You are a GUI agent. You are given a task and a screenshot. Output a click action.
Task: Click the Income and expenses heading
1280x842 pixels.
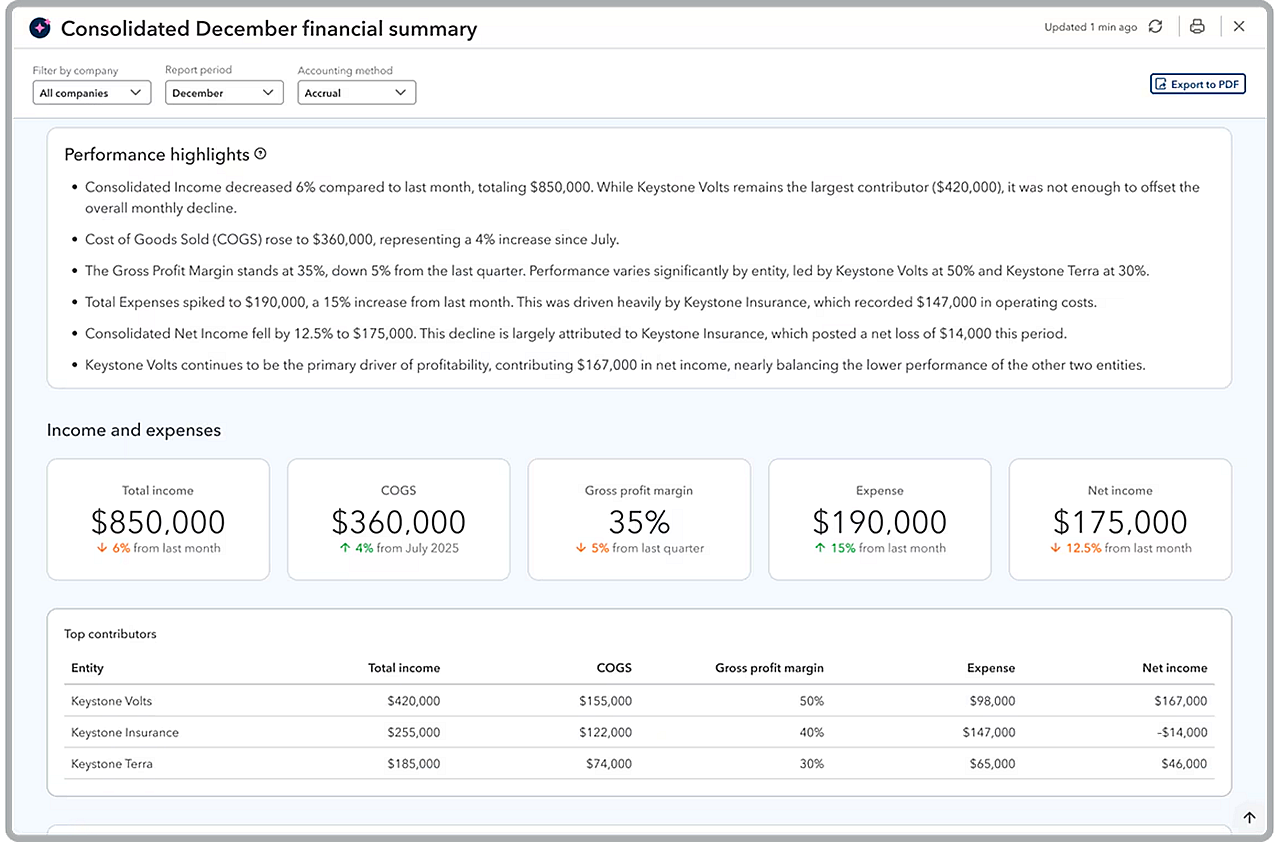[134, 430]
